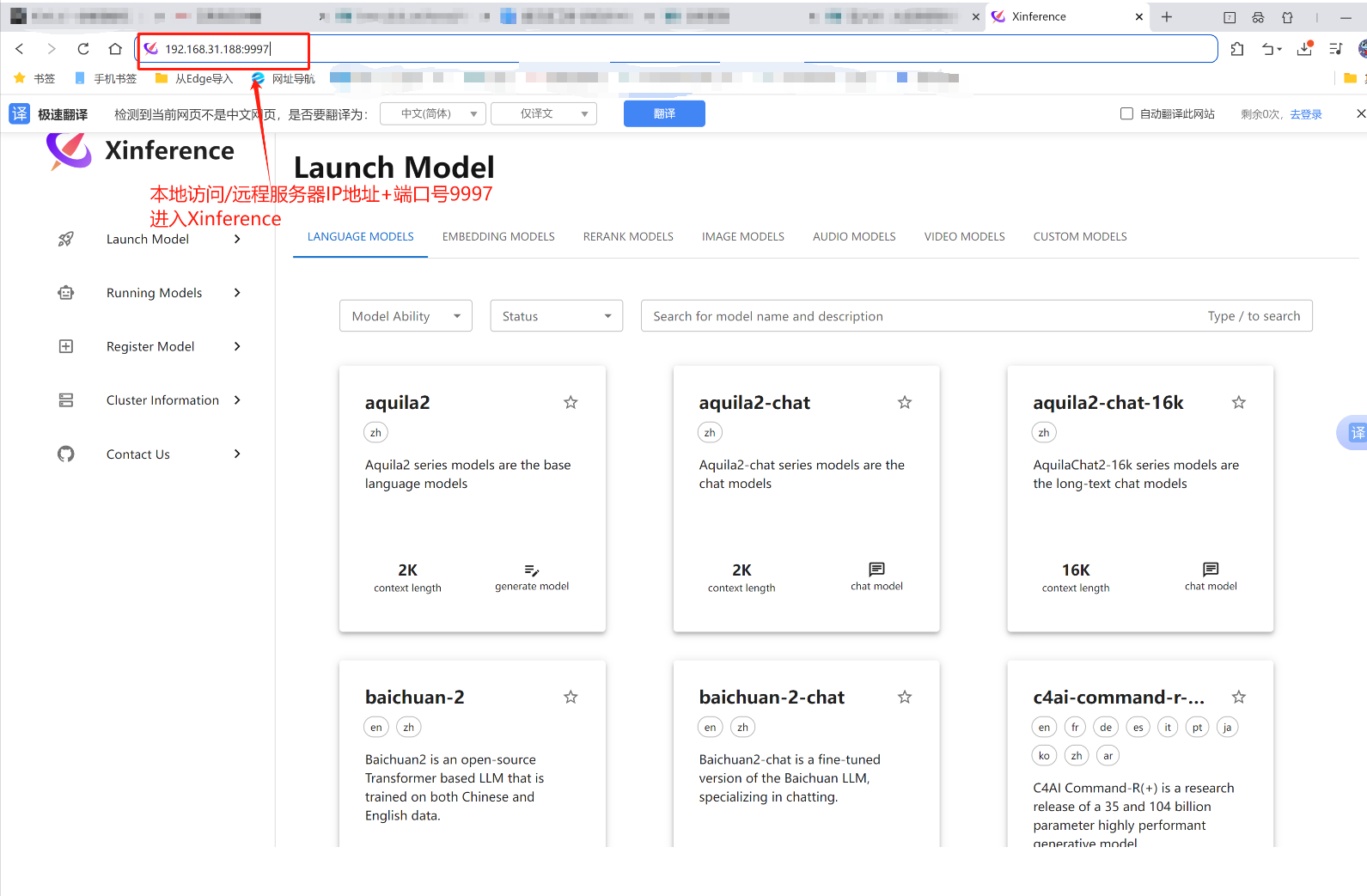Switch to LANGUAGE MODELS tab
The width and height of the screenshot is (1367, 896).
[361, 236]
